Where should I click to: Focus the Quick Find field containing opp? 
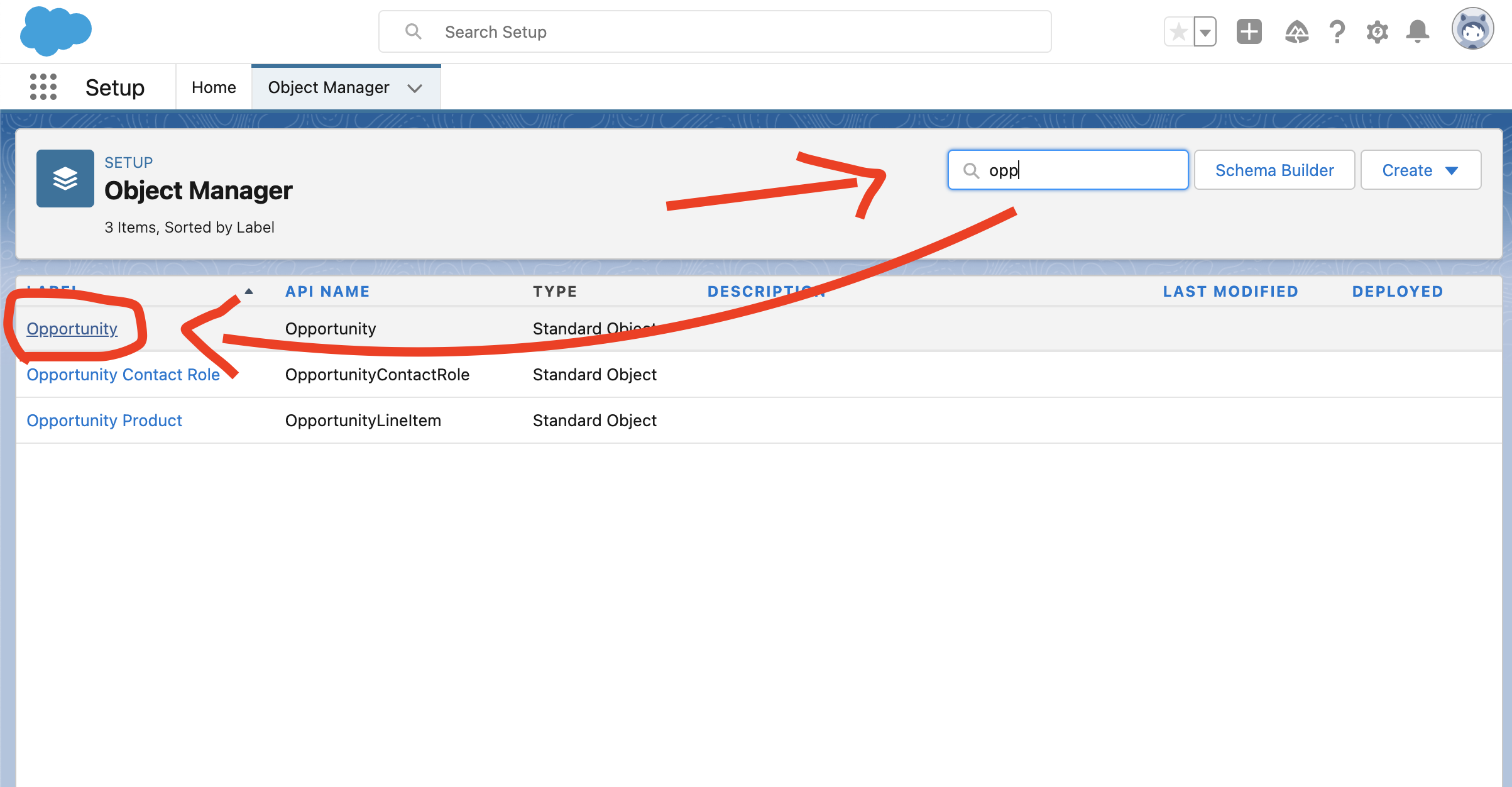tap(1068, 170)
